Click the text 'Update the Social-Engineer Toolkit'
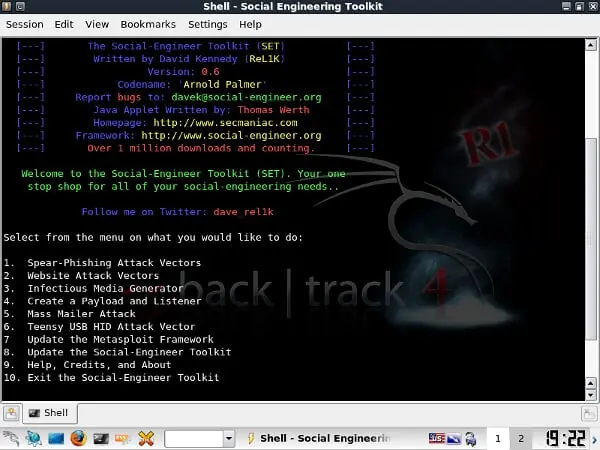This screenshot has height=450, width=600. (x=129, y=352)
